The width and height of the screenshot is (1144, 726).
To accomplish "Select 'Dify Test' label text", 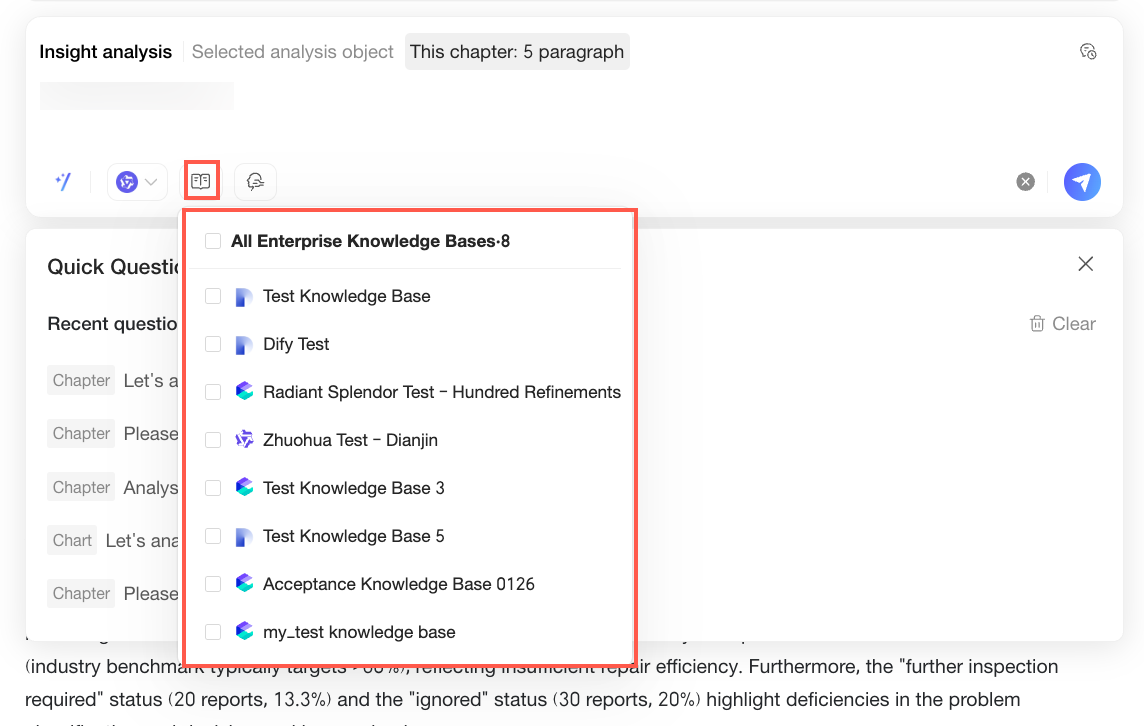I will click(x=296, y=344).
